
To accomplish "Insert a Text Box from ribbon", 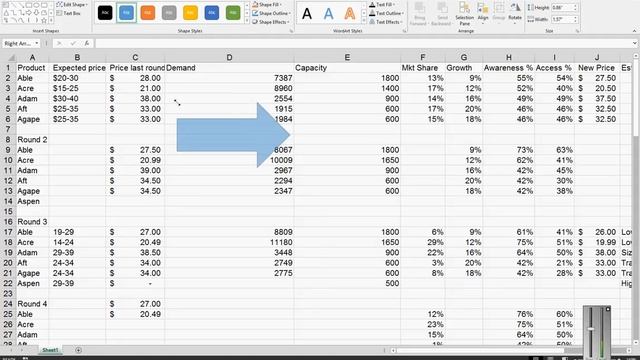I will pos(69,13).
